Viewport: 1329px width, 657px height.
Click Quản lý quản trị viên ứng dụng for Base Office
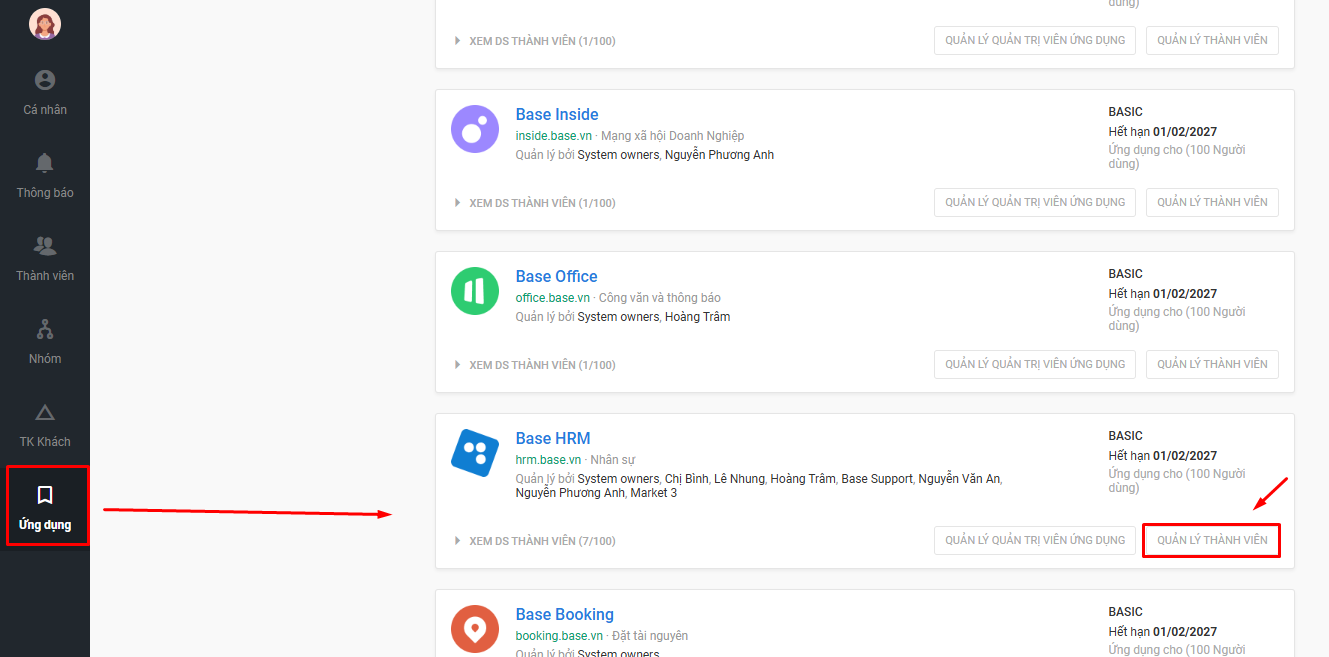click(x=1035, y=364)
